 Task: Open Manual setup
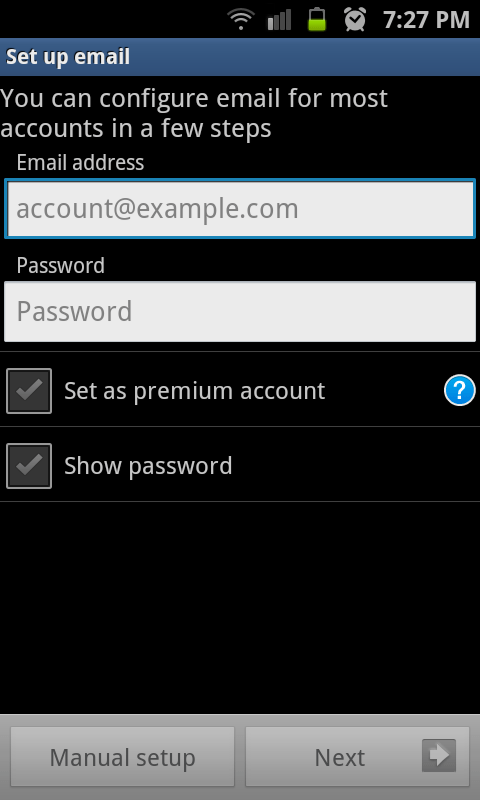(x=122, y=757)
